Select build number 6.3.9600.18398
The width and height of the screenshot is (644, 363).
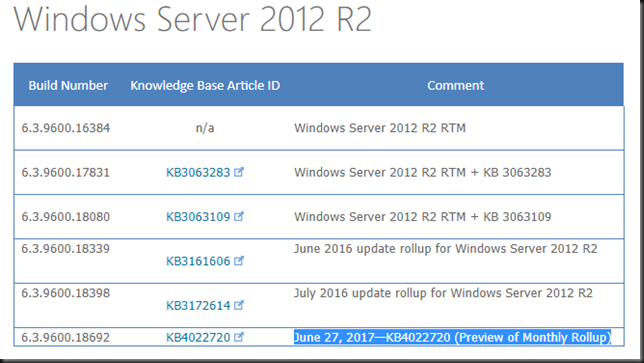pyautogui.click(x=66, y=293)
